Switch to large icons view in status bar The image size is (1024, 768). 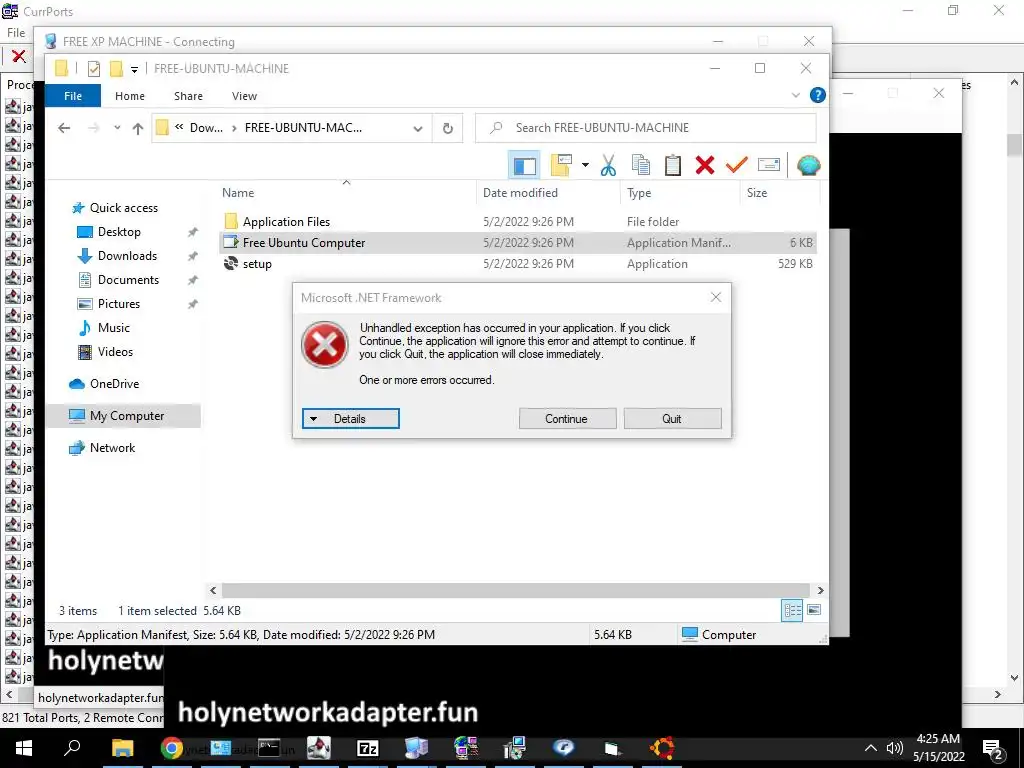(x=814, y=611)
